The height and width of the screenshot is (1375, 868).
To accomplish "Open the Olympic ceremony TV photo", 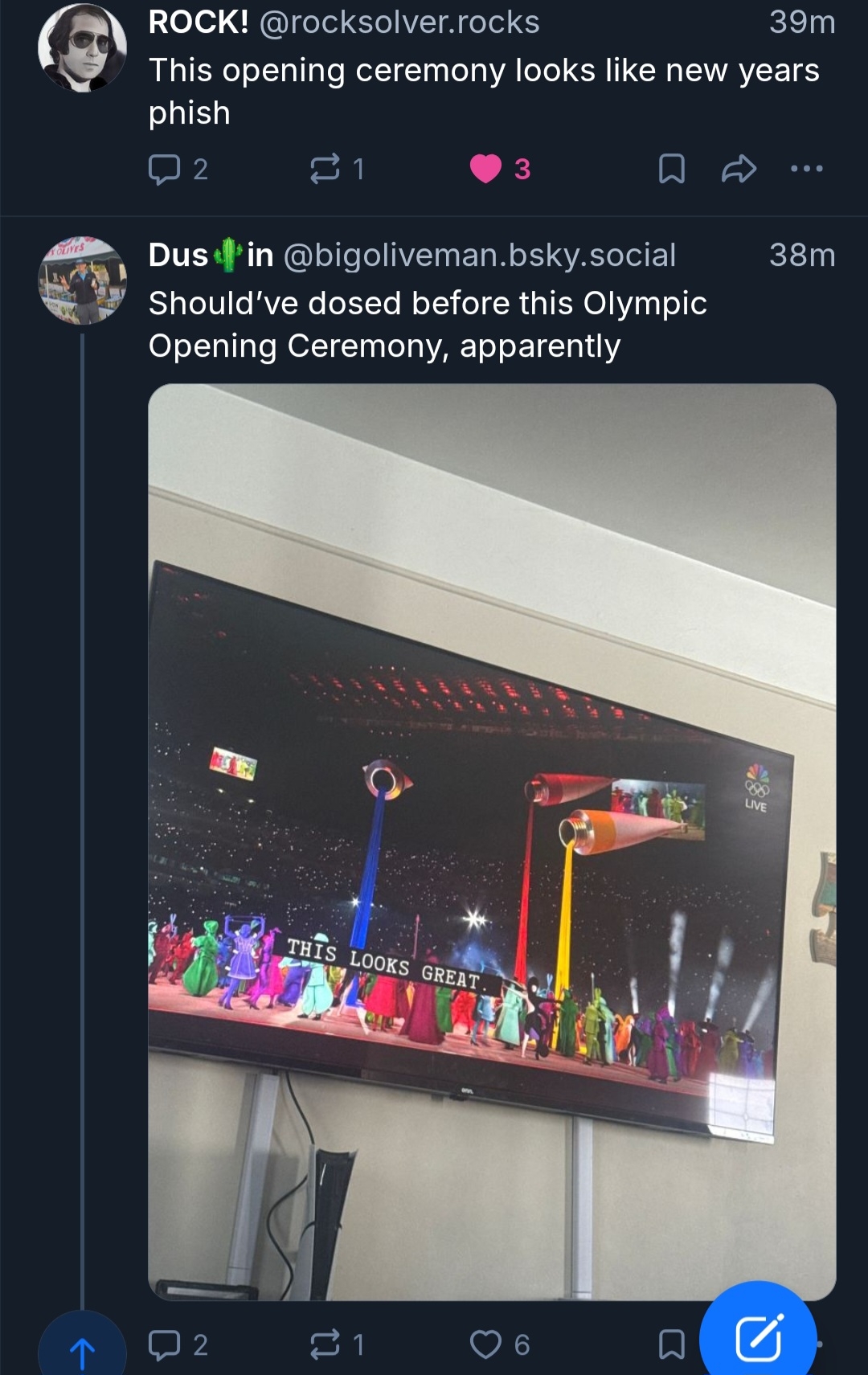I will click(492, 841).
